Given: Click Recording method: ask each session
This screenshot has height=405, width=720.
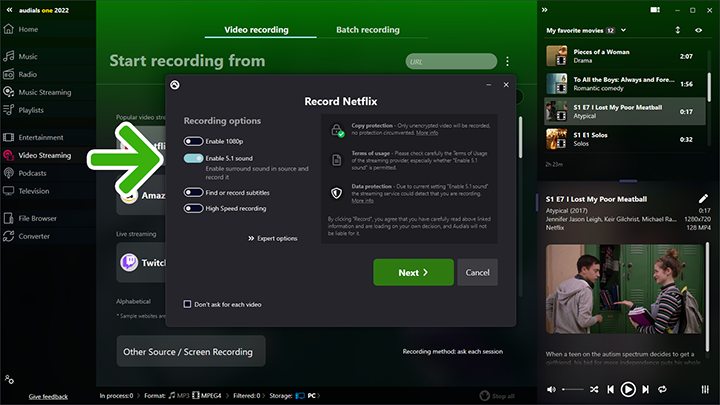Looking at the screenshot, I should point(453,351).
